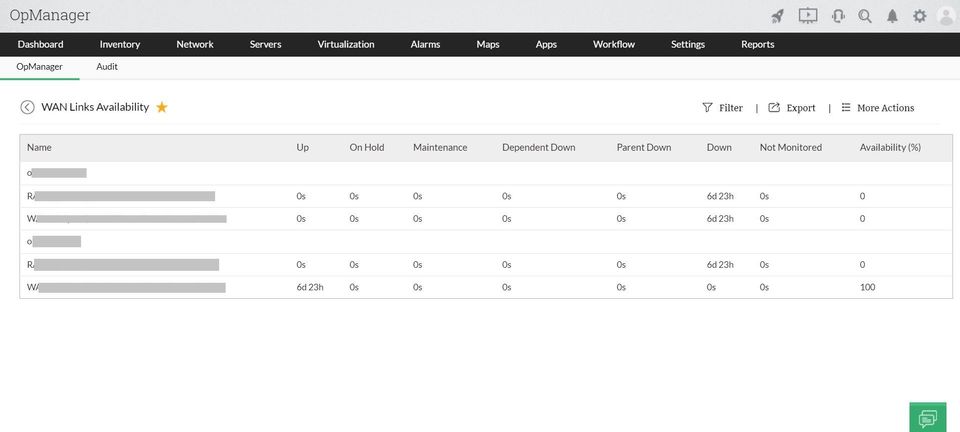Click the Availability (%) column header
This screenshot has width=960, height=432.
point(890,147)
